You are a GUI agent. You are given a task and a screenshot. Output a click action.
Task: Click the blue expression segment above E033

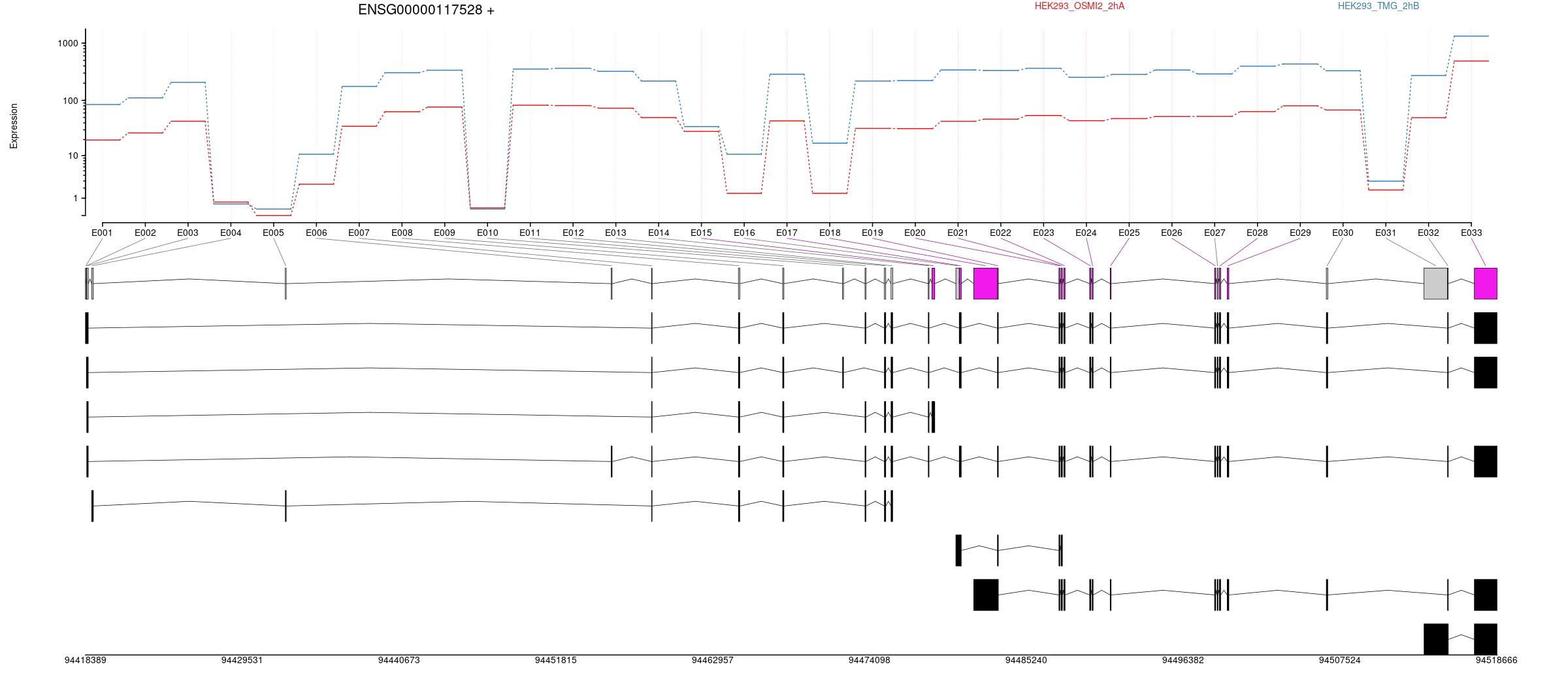pyautogui.click(x=1471, y=36)
